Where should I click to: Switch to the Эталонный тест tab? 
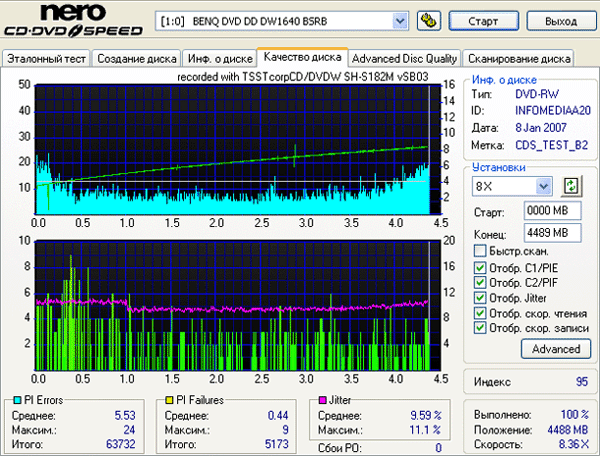coord(47,59)
